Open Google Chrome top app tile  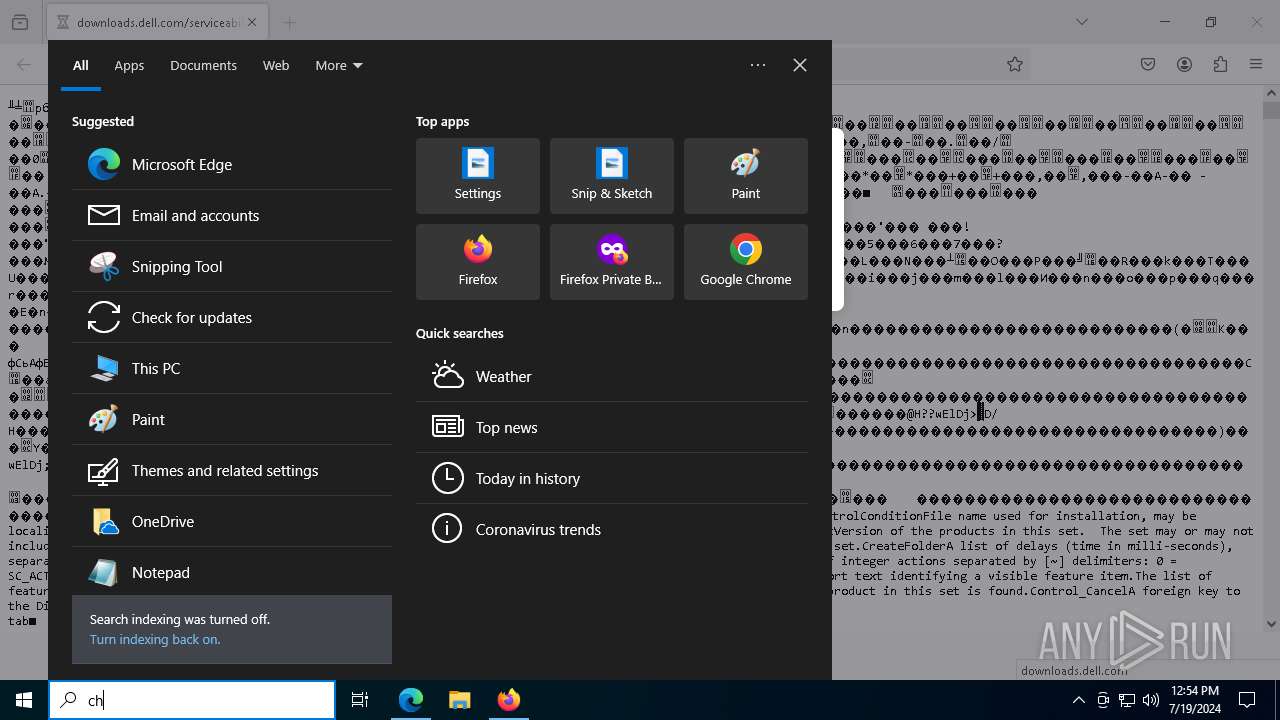click(x=746, y=262)
